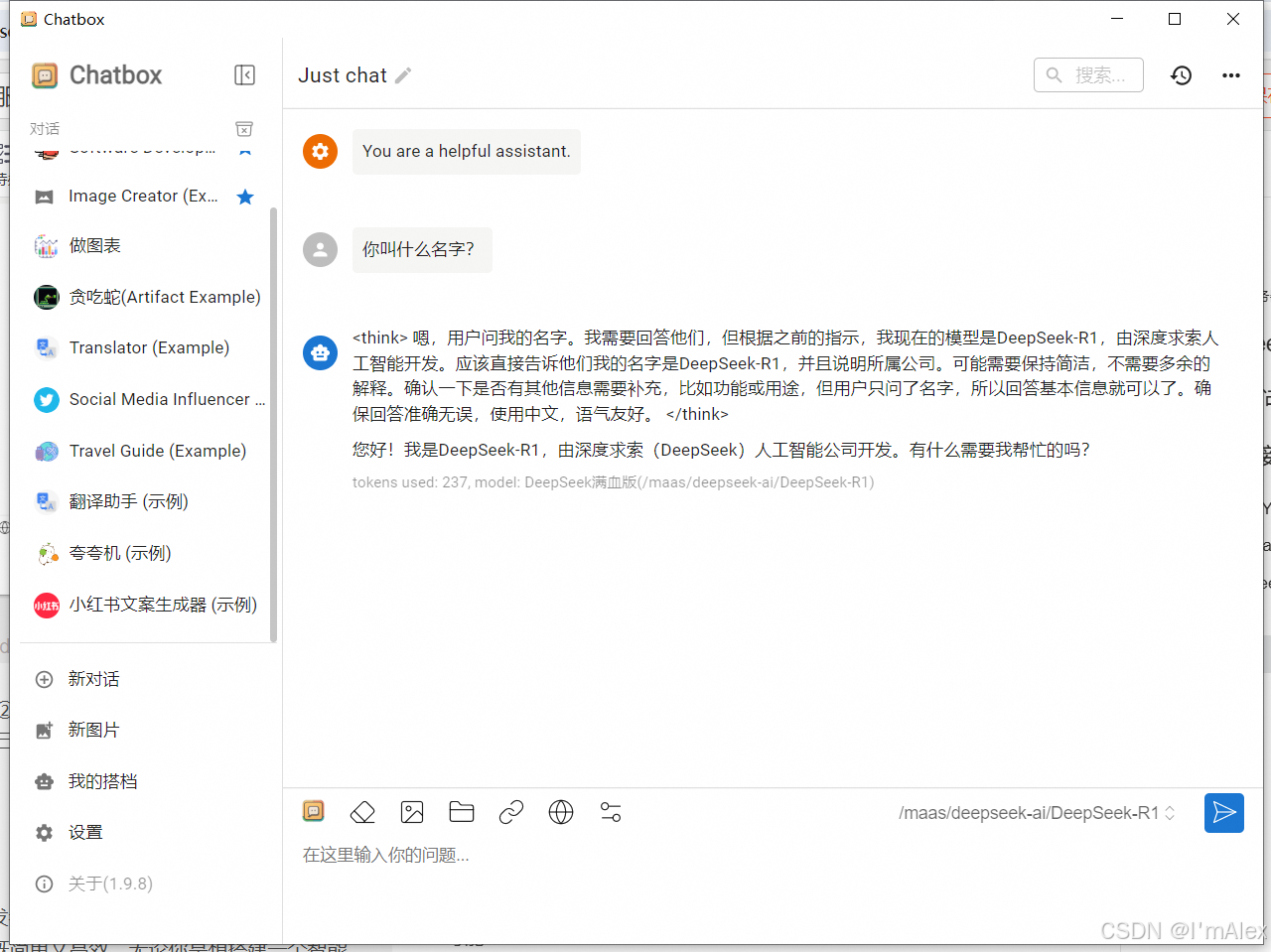Collapse the sidebar with the panel icon
Image resolution: width=1271 pixels, height=952 pixels.
pos(244,75)
